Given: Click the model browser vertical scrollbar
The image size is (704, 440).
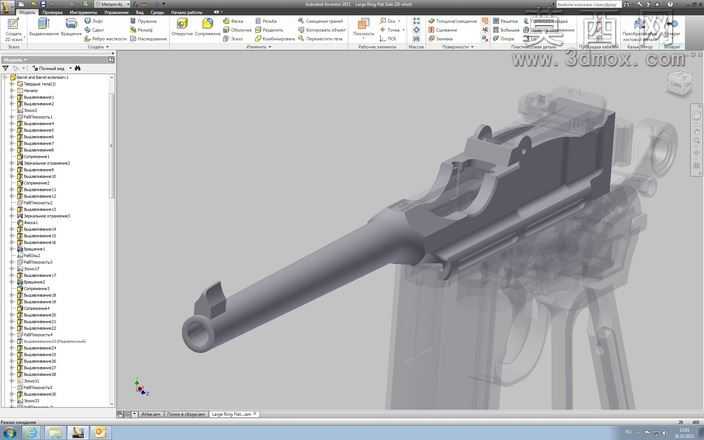Looking at the screenshot, I should [112, 144].
